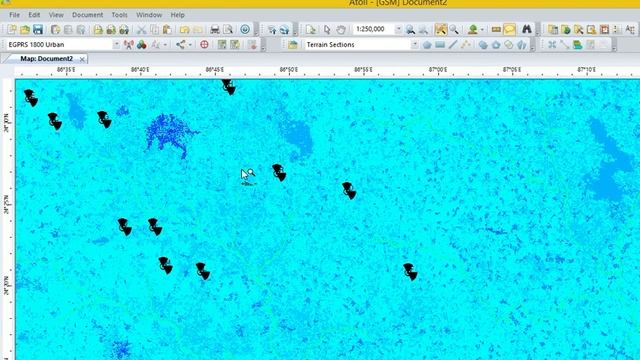
Task: Toggle the yellow tip text balloon icon
Action: click(x=509, y=29)
